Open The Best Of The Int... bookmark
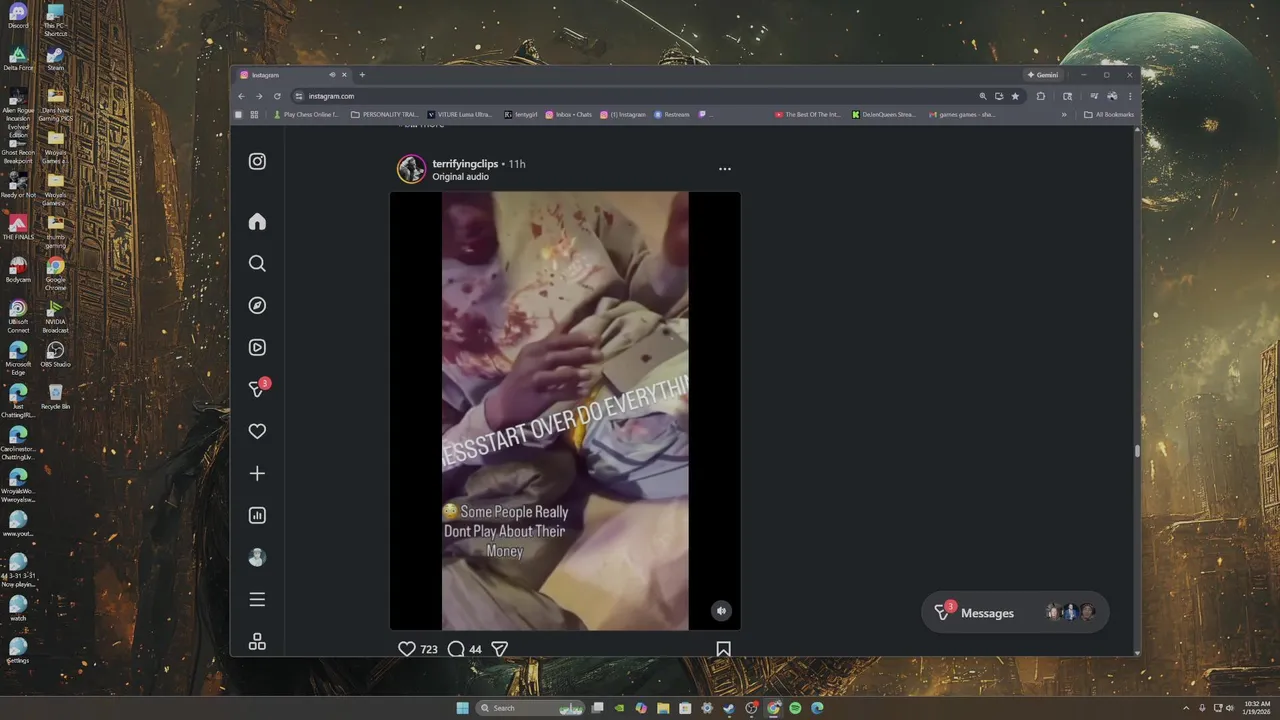 (x=808, y=115)
